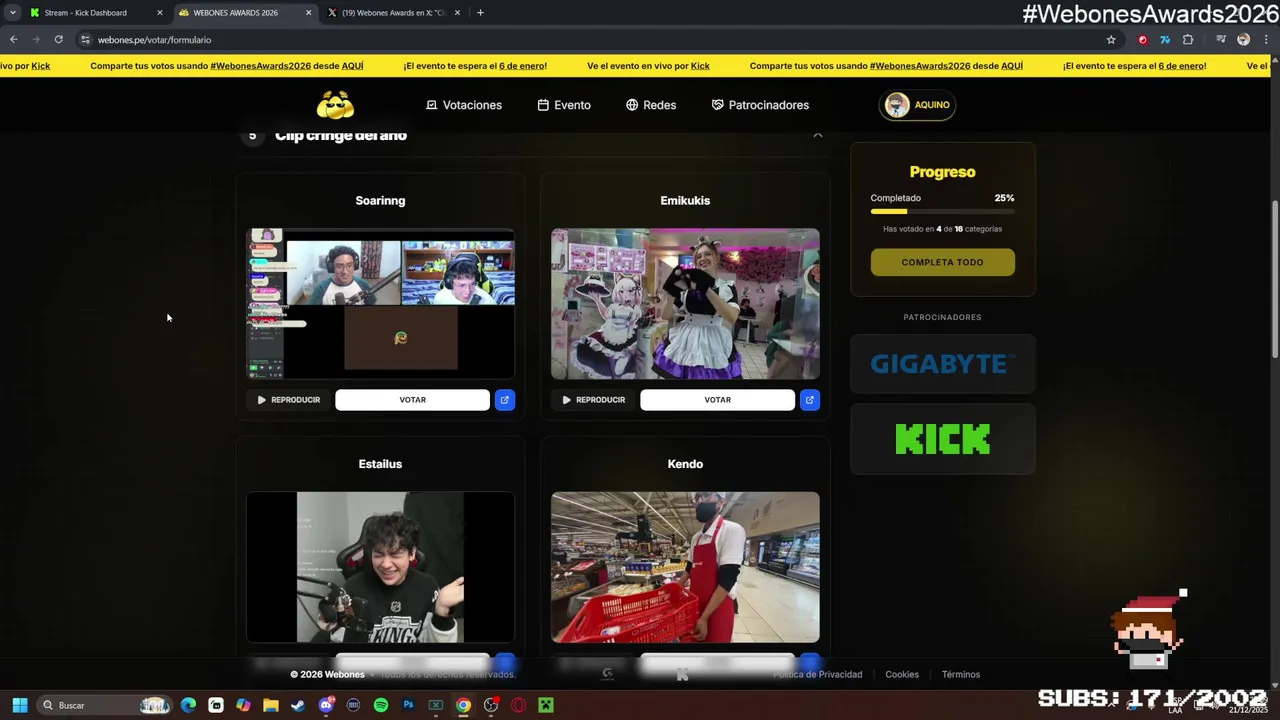Screen dimensions: 1280x720
Task: Open Política de Privacidad footer link
Action: click(x=818, y=674)
